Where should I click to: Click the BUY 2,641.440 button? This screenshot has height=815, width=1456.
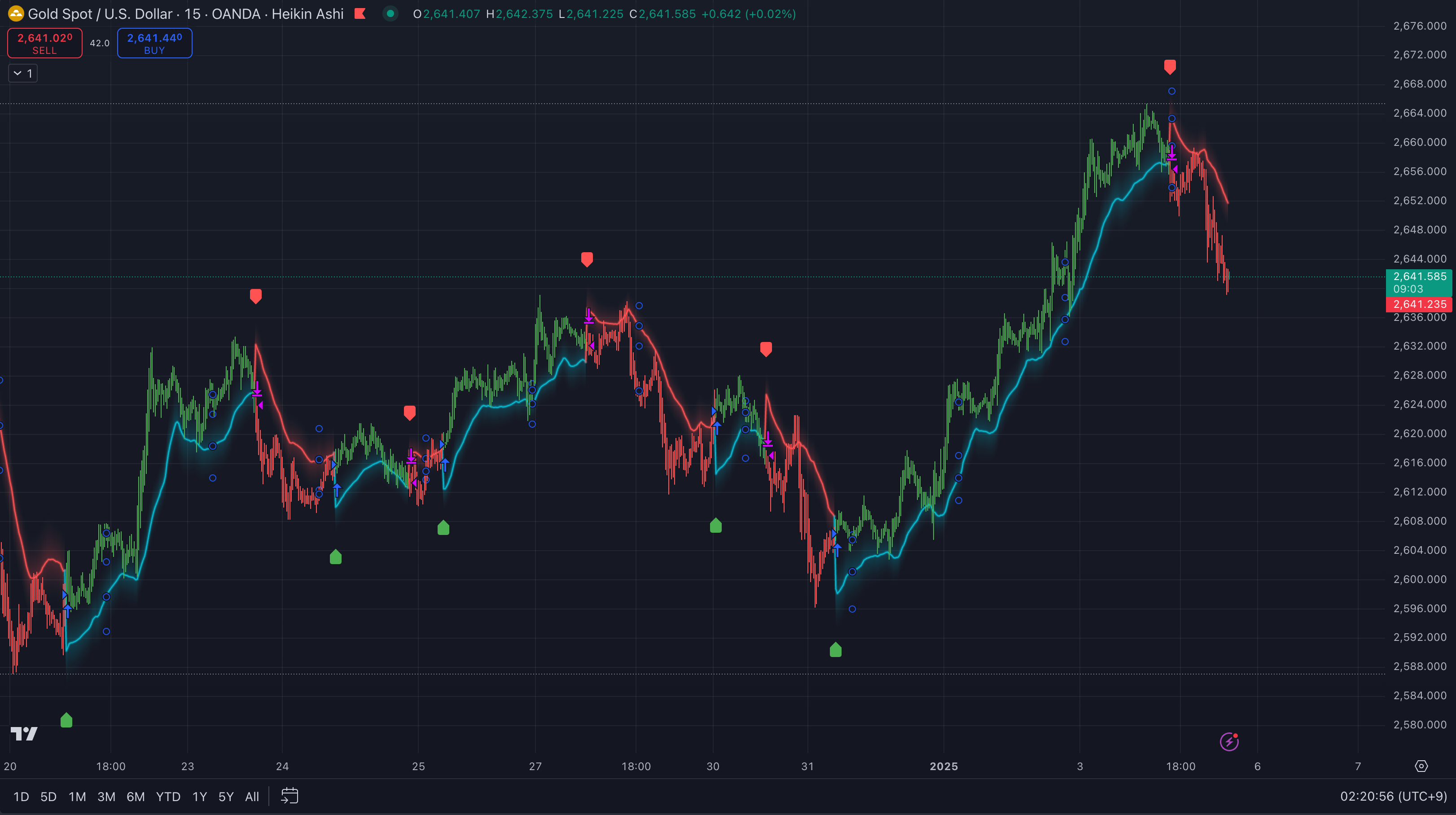coord(154,43)
